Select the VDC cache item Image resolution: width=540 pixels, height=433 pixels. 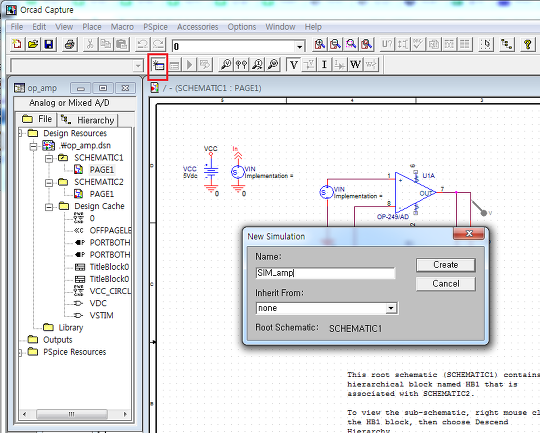(98, 303)
